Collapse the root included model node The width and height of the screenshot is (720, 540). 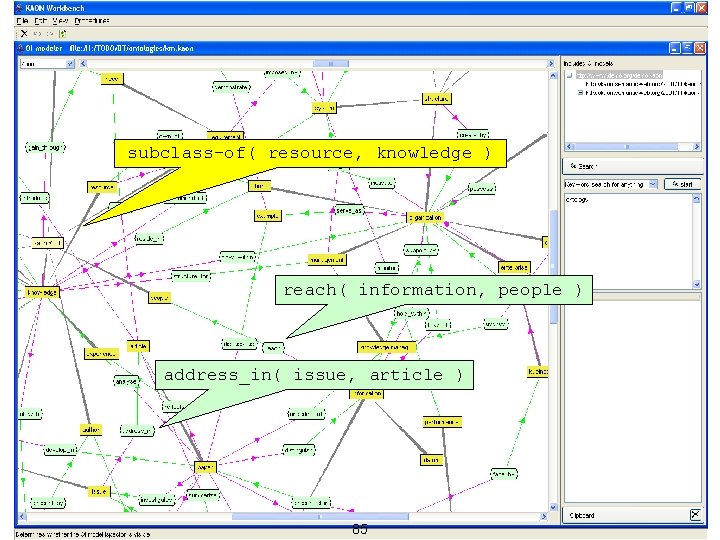tap(570, 75)
